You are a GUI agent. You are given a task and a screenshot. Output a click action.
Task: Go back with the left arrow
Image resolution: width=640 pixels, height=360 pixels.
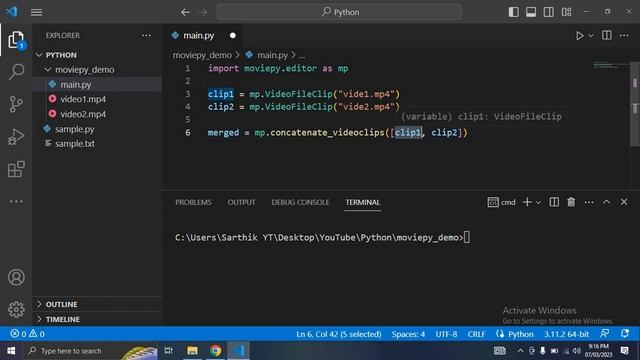pos(185,12)
